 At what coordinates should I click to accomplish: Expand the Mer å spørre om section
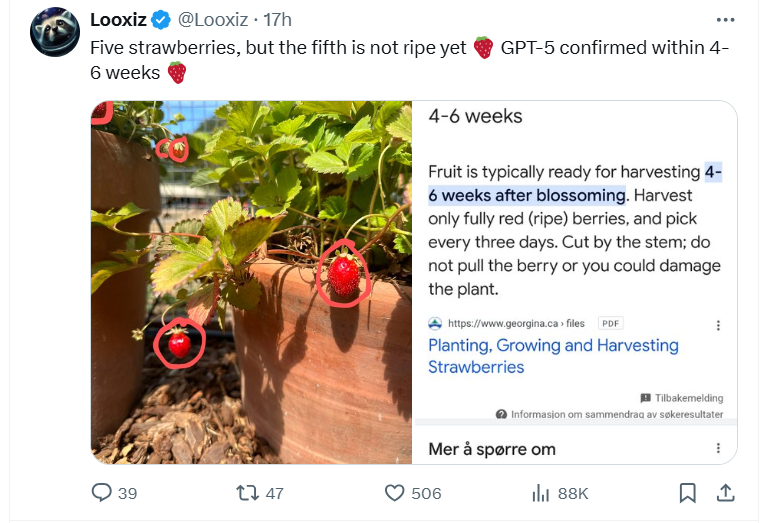coord(492,449)
